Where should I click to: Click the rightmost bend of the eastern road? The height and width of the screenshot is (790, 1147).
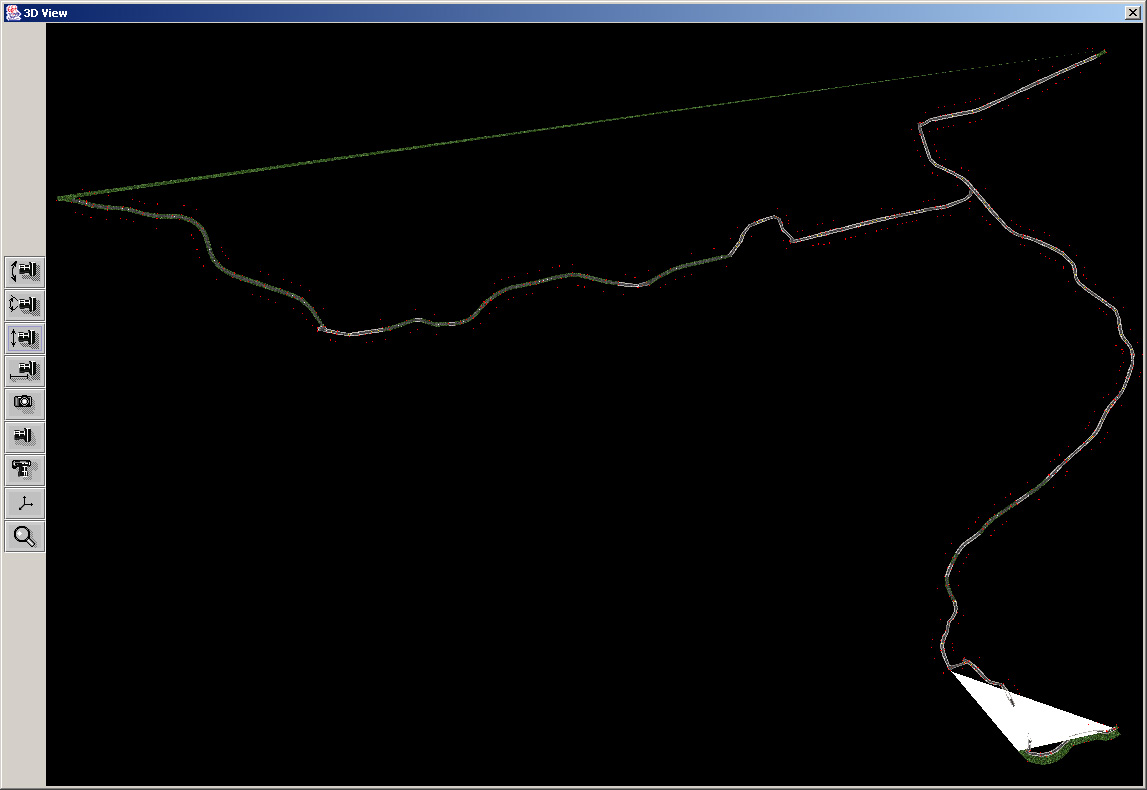point(1131,352)
